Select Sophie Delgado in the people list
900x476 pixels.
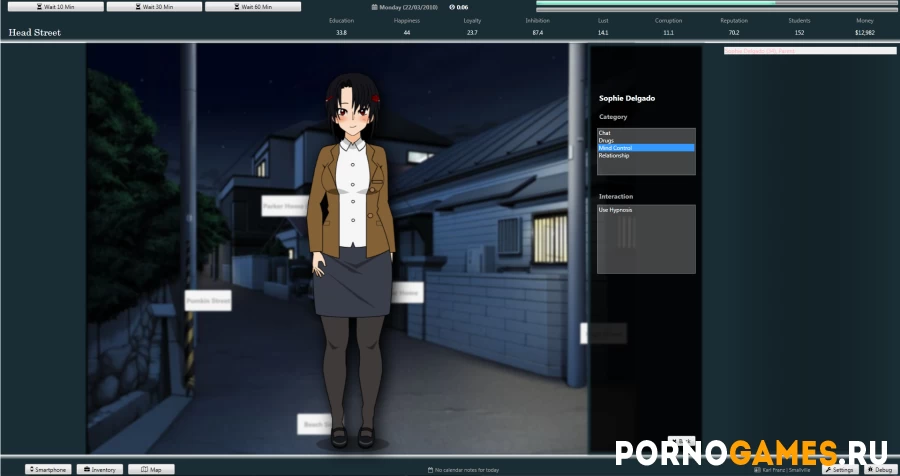point(810,51)
